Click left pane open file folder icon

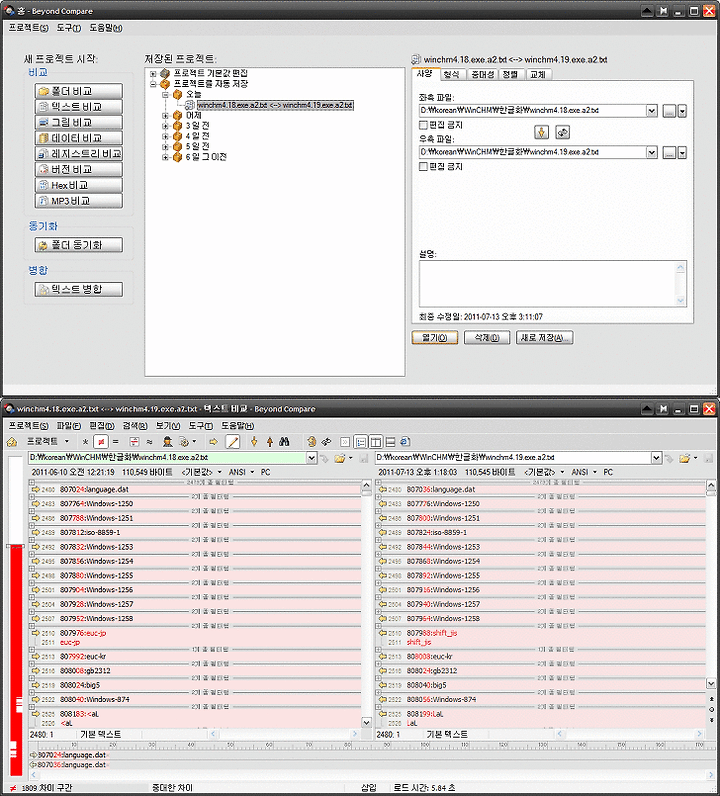(x=340, y=458)
